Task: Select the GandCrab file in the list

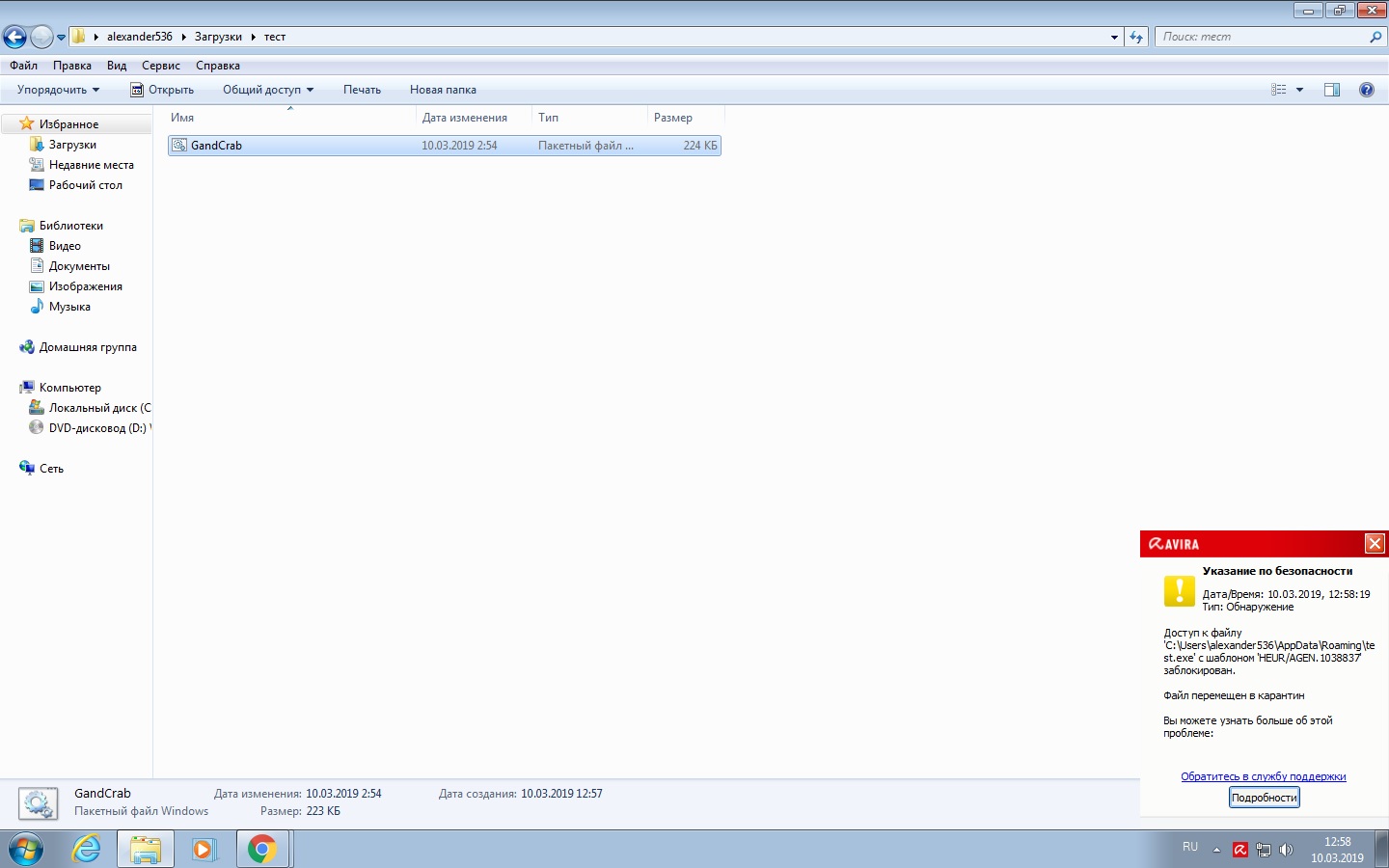Action: [x=445, y=146]
